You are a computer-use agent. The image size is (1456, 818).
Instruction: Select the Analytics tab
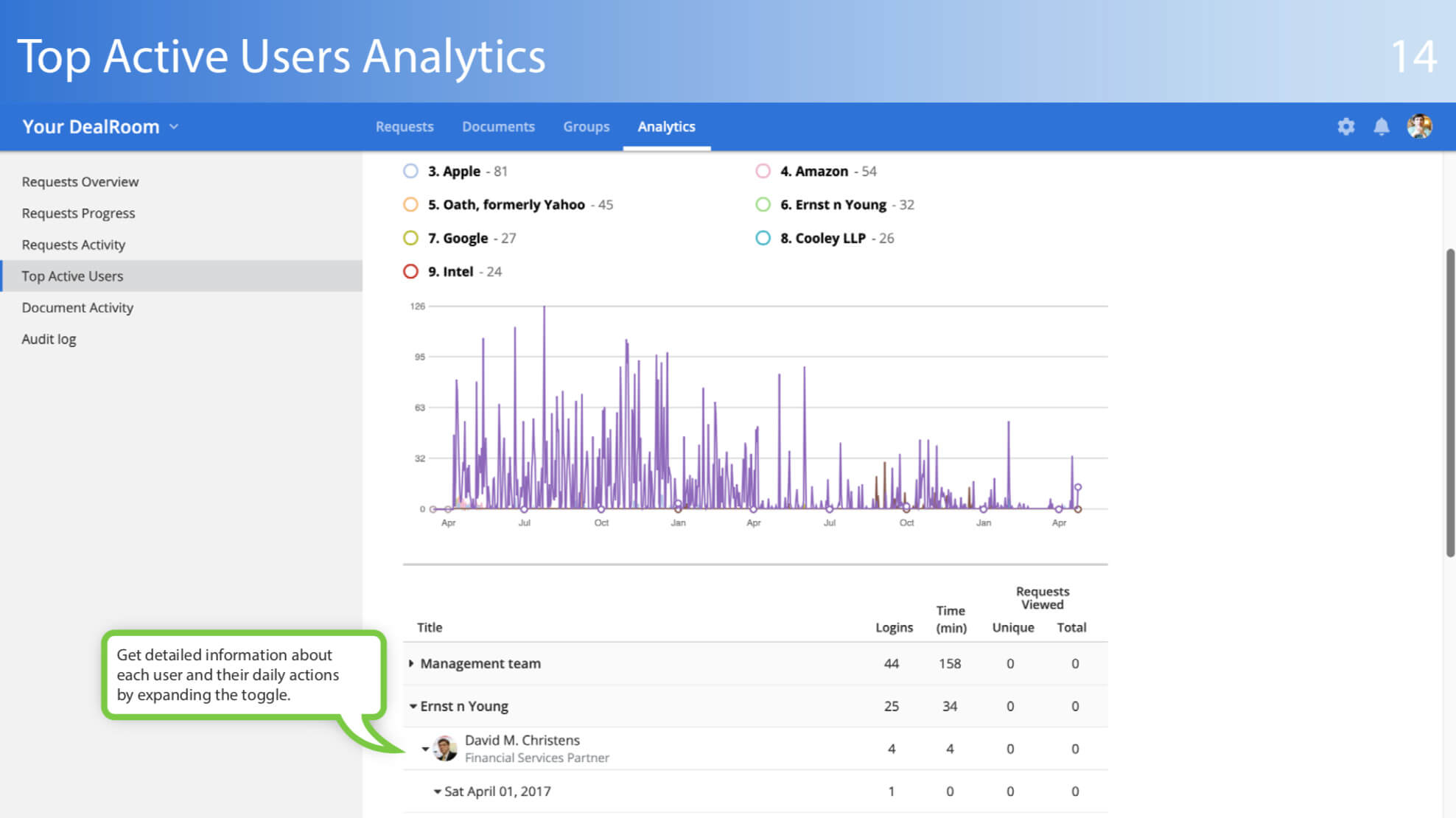click(666, 127)
